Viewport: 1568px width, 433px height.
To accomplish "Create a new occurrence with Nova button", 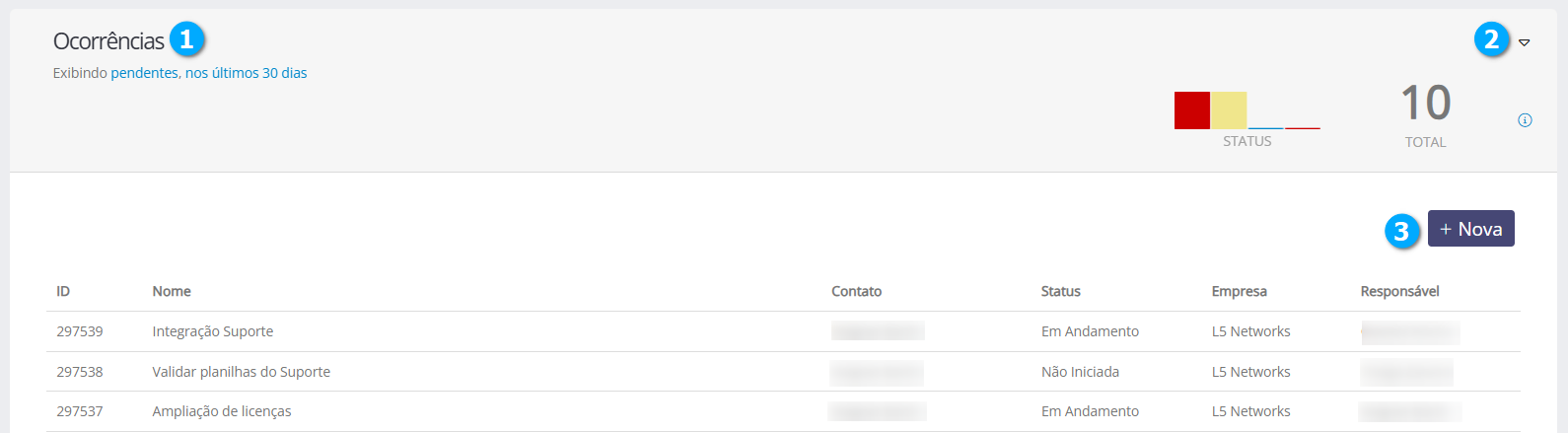I will (x=1470, y=229).
